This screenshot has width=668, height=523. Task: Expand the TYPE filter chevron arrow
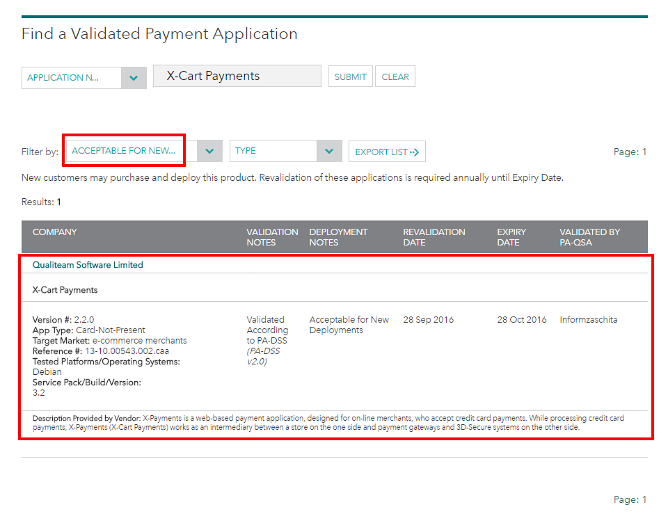(329, 151)
